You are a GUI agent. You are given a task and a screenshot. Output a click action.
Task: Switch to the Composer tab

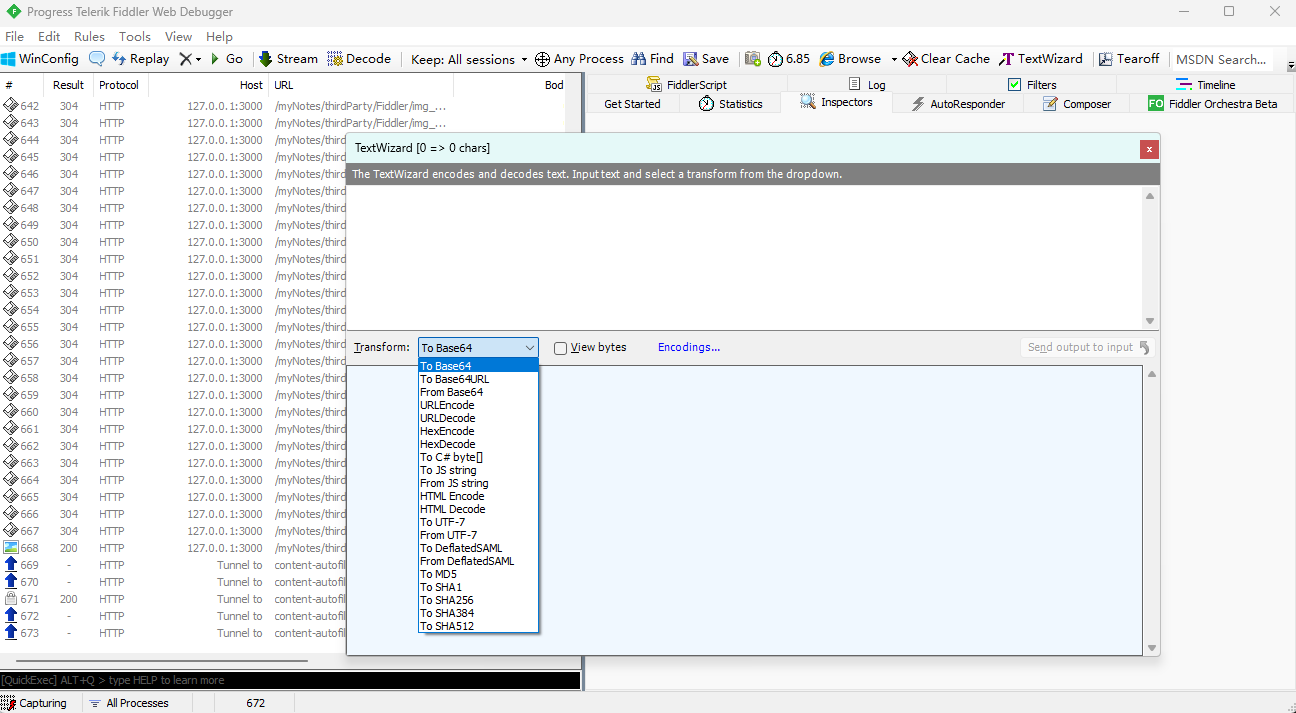(x=1077, y=104)
